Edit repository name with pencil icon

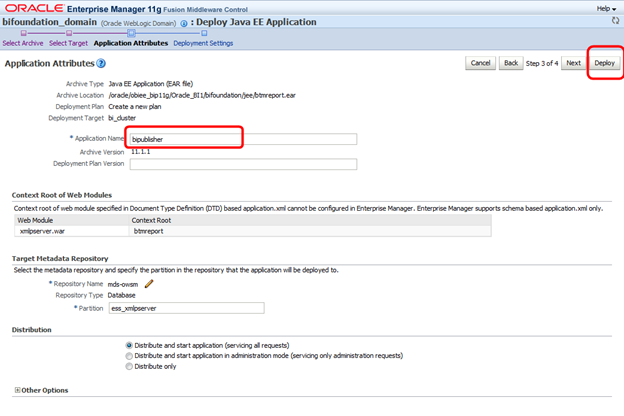150,283
